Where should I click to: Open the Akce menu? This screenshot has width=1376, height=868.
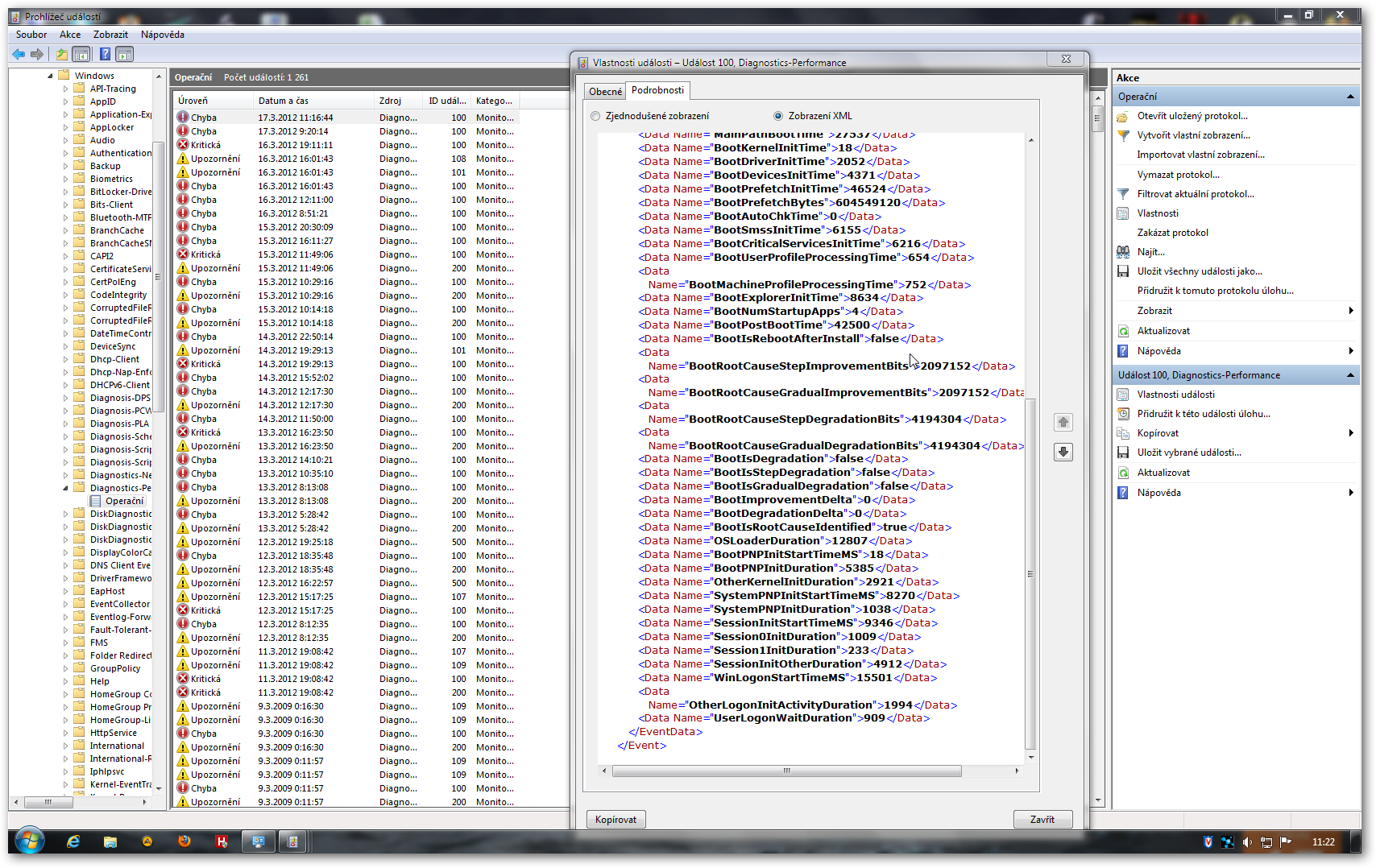70,35
